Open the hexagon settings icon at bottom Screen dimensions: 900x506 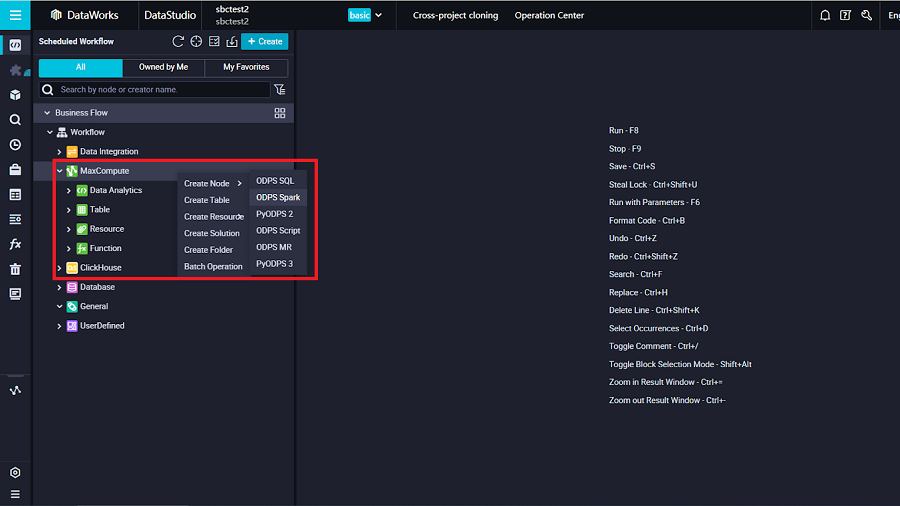(15, 473)
